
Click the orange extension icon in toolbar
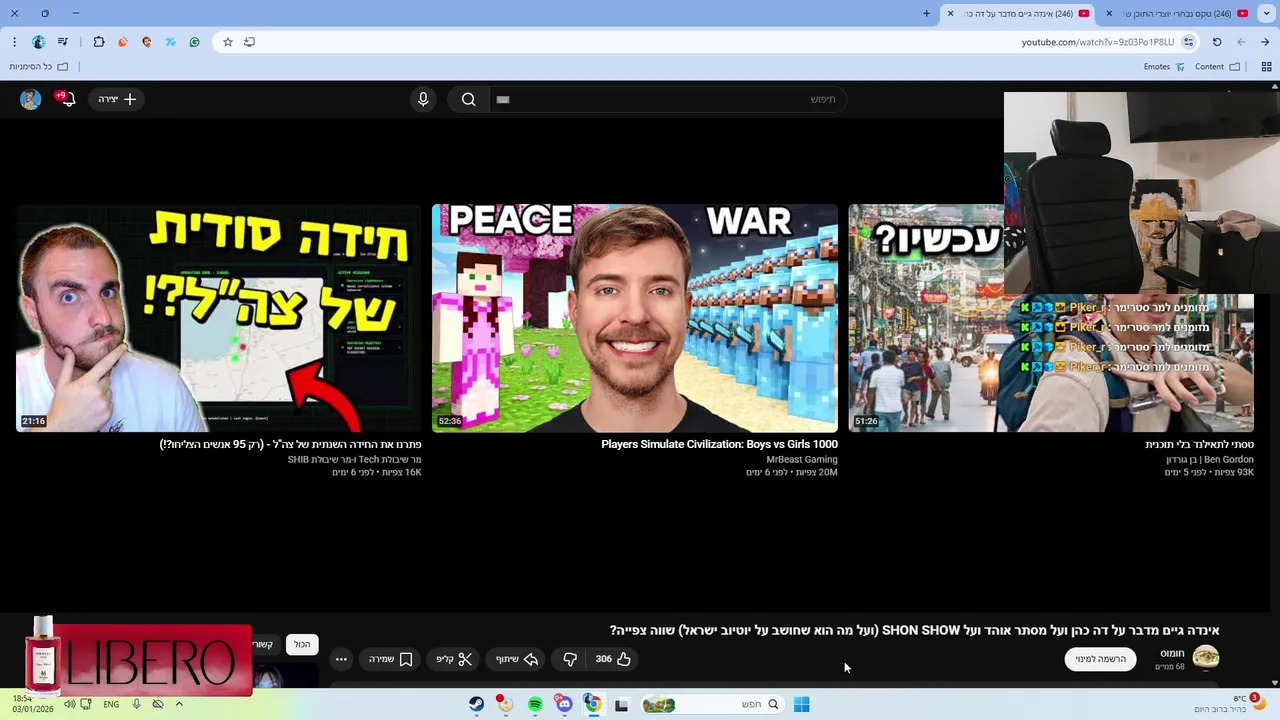(123, 42)
